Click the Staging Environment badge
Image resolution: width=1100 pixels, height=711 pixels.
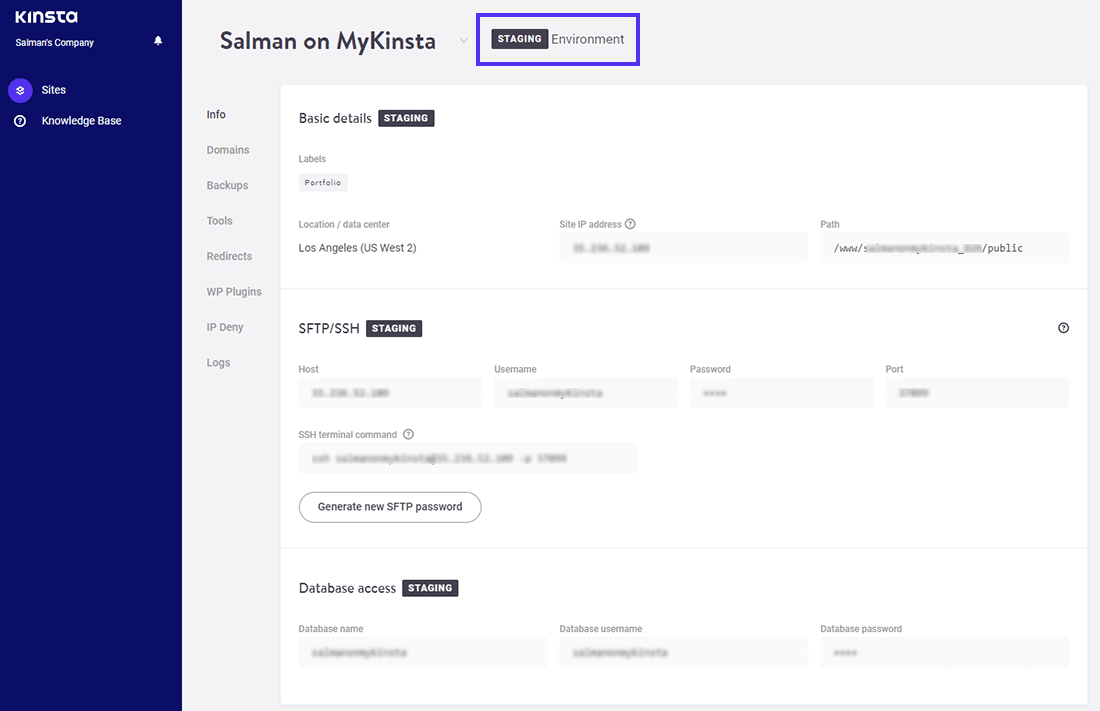tap(557, 39)
